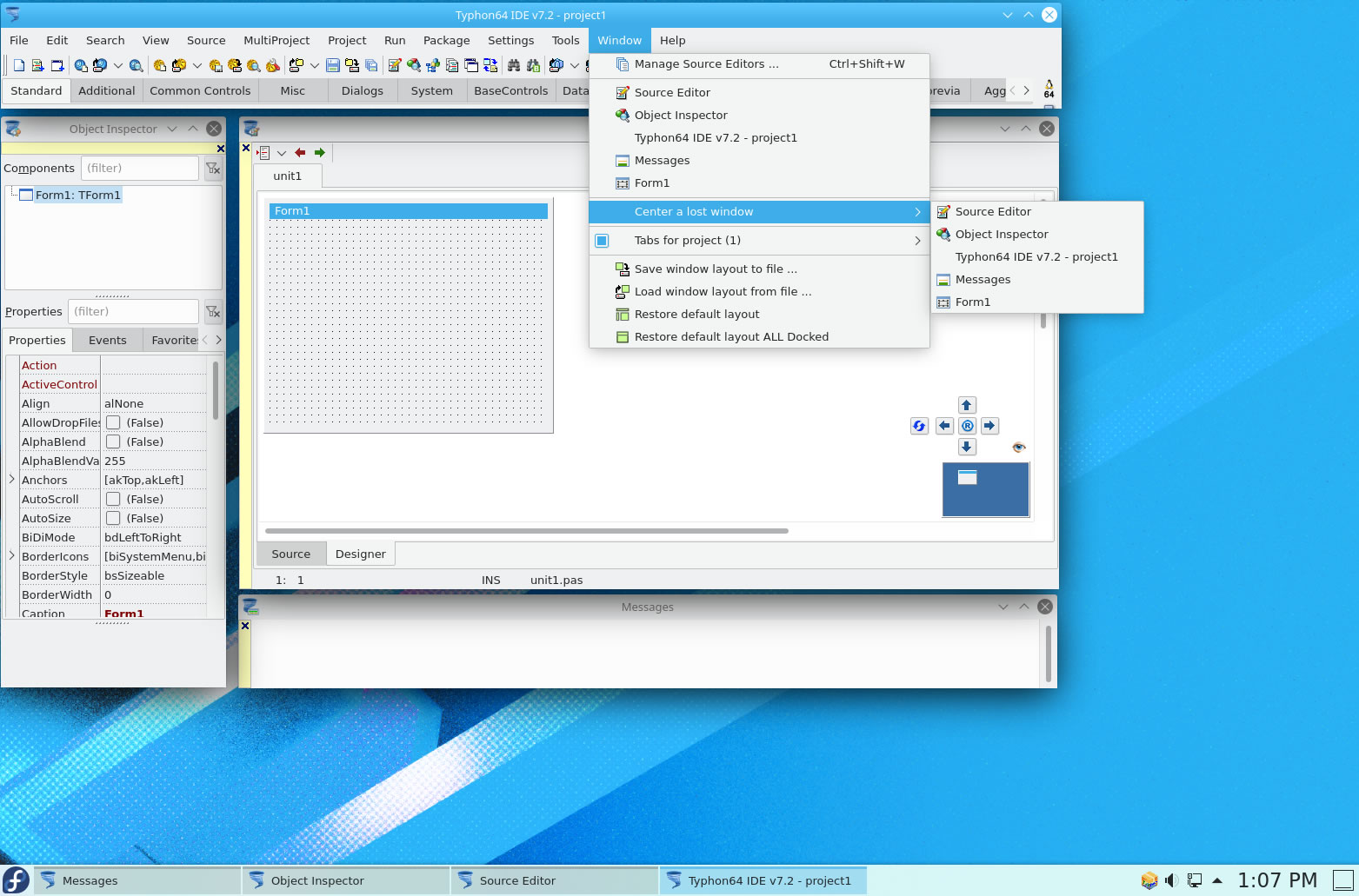Image resolution: width=1359 pixels, height=896 pixels.
Task: Select Restore default layout ALL Docked
Action: (x=759, y=337)
